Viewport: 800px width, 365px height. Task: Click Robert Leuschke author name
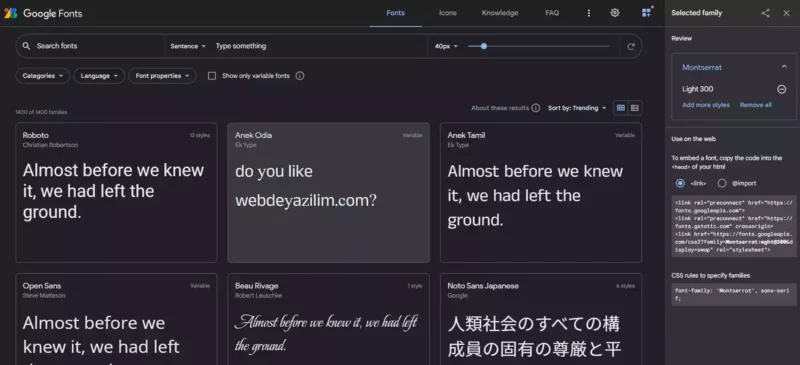258,296
